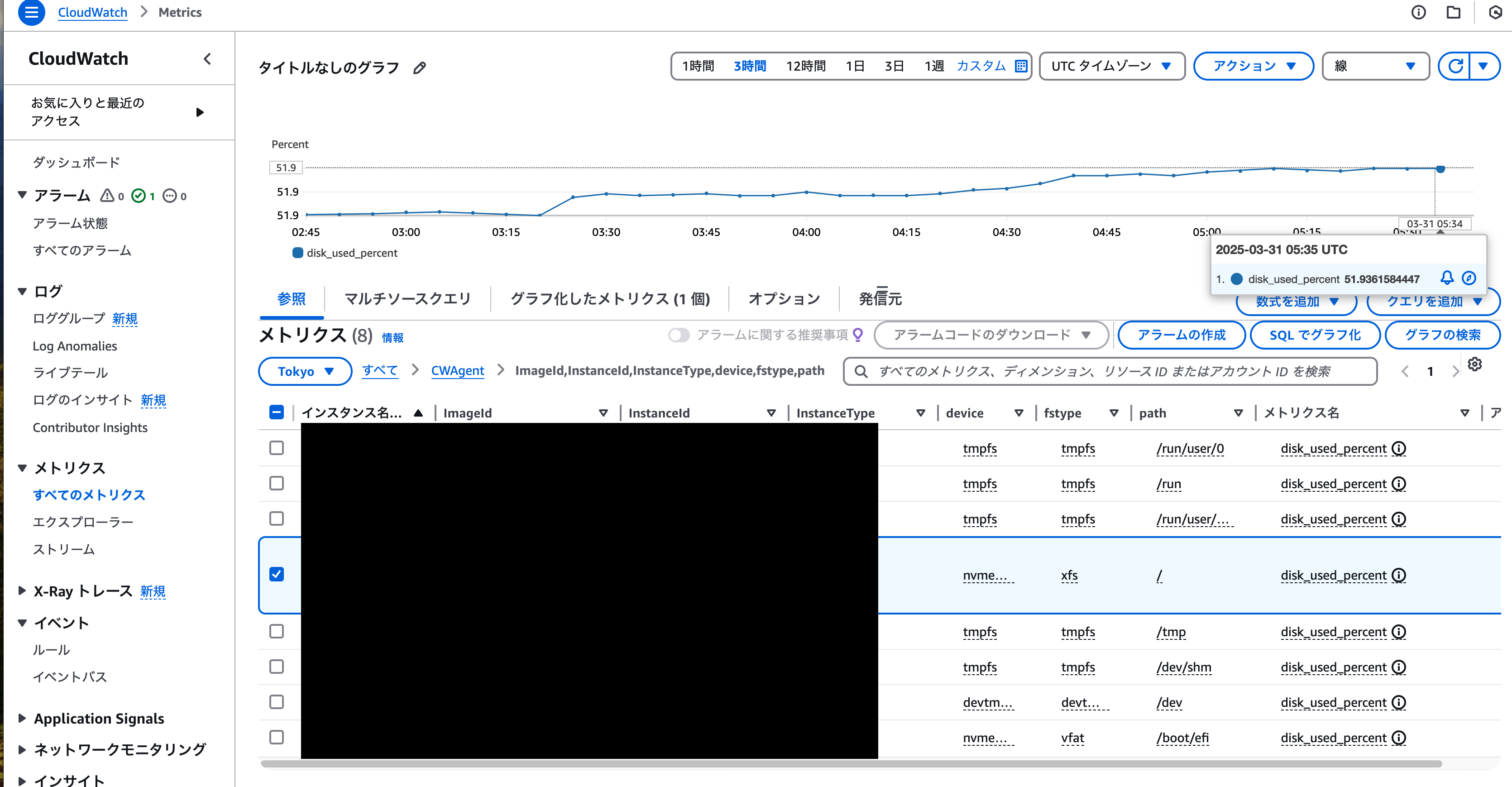Sort by instance name ascending arrow
Viewport: 1512px width, 787px height.
pos(418,413)
